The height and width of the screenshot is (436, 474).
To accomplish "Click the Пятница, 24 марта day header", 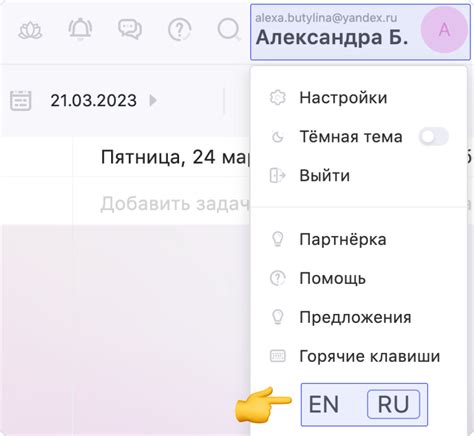I will (x=175, y=157).
